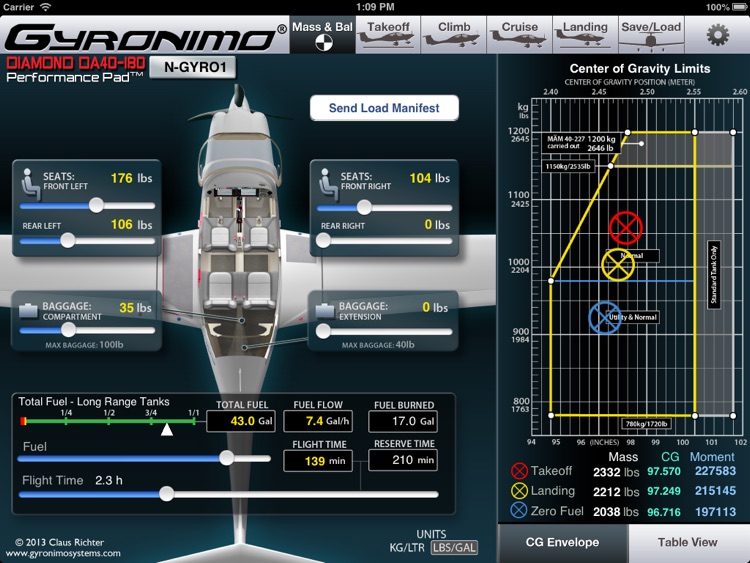Open the settings gear icon
Image resolution: width=750 pixels, height=563 pixels.
click(717, 35)
